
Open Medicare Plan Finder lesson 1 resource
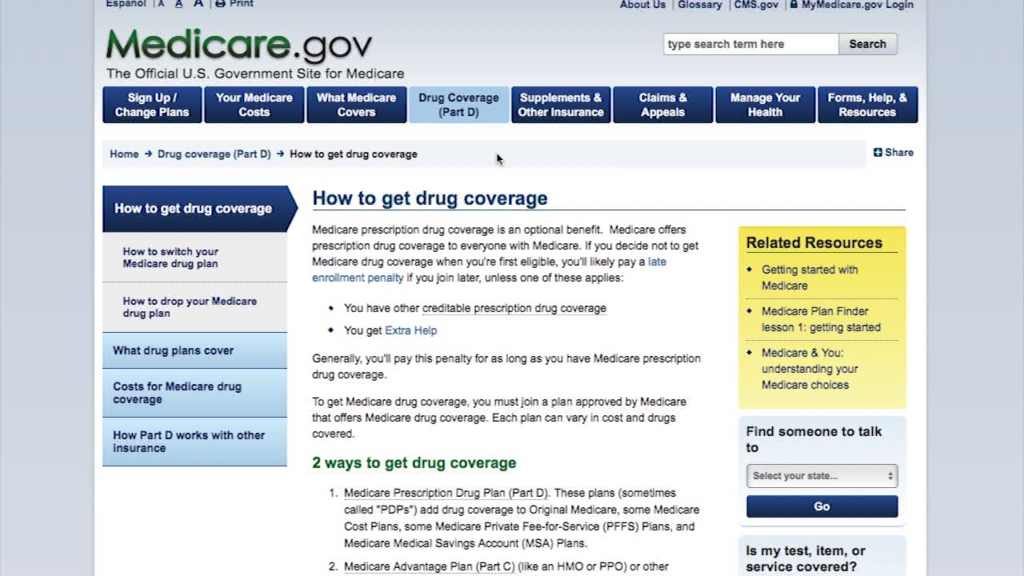[821, 319]
